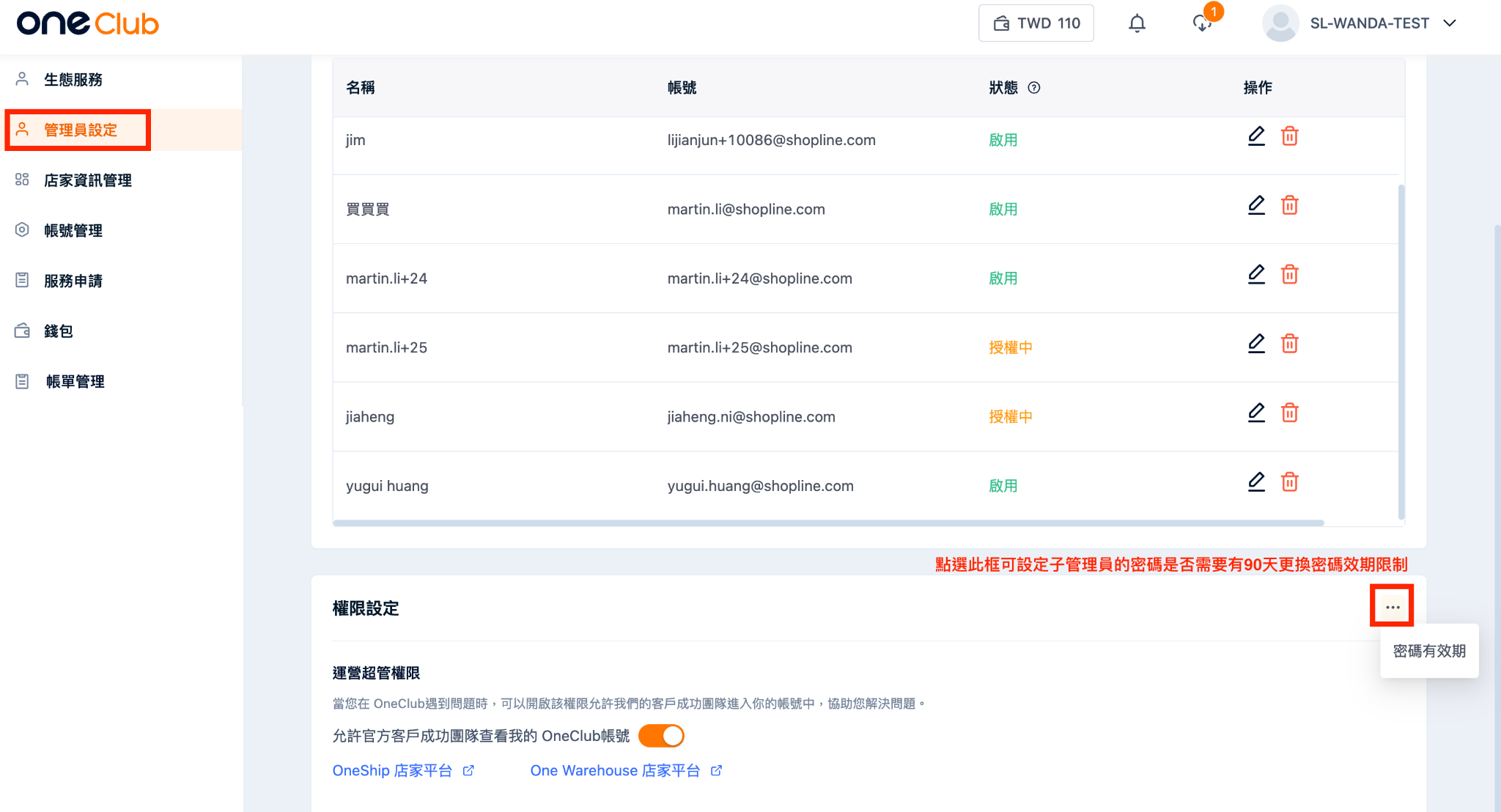Delete the yugui huang administrator
This screenshot has width=1501, height=812.
pos(1289,481)
